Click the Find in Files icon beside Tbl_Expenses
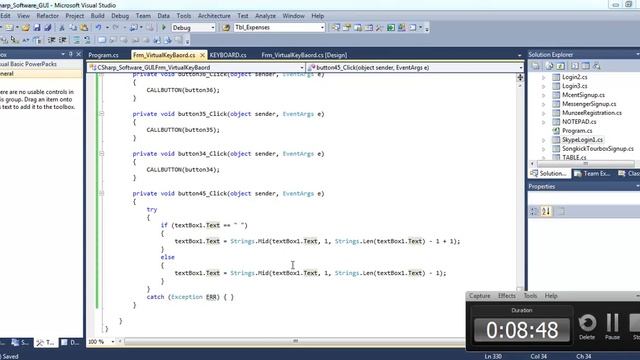Screen dimensions: 640x360 (x=226, y=28)
